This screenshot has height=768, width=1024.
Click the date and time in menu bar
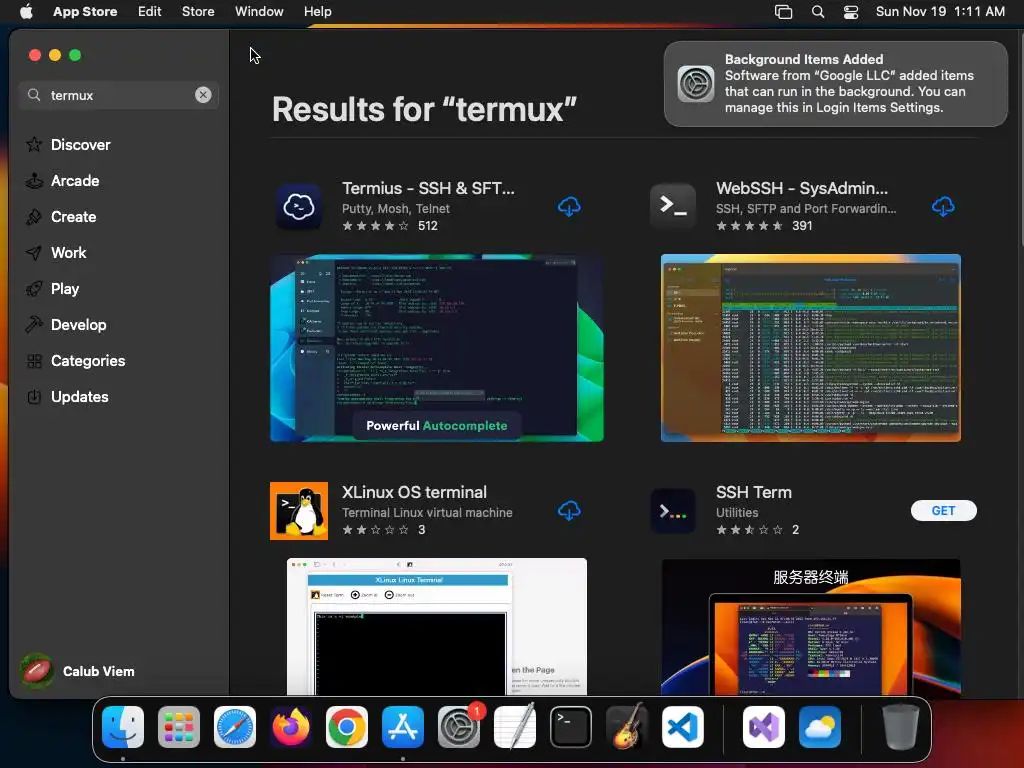pos(940,11)
